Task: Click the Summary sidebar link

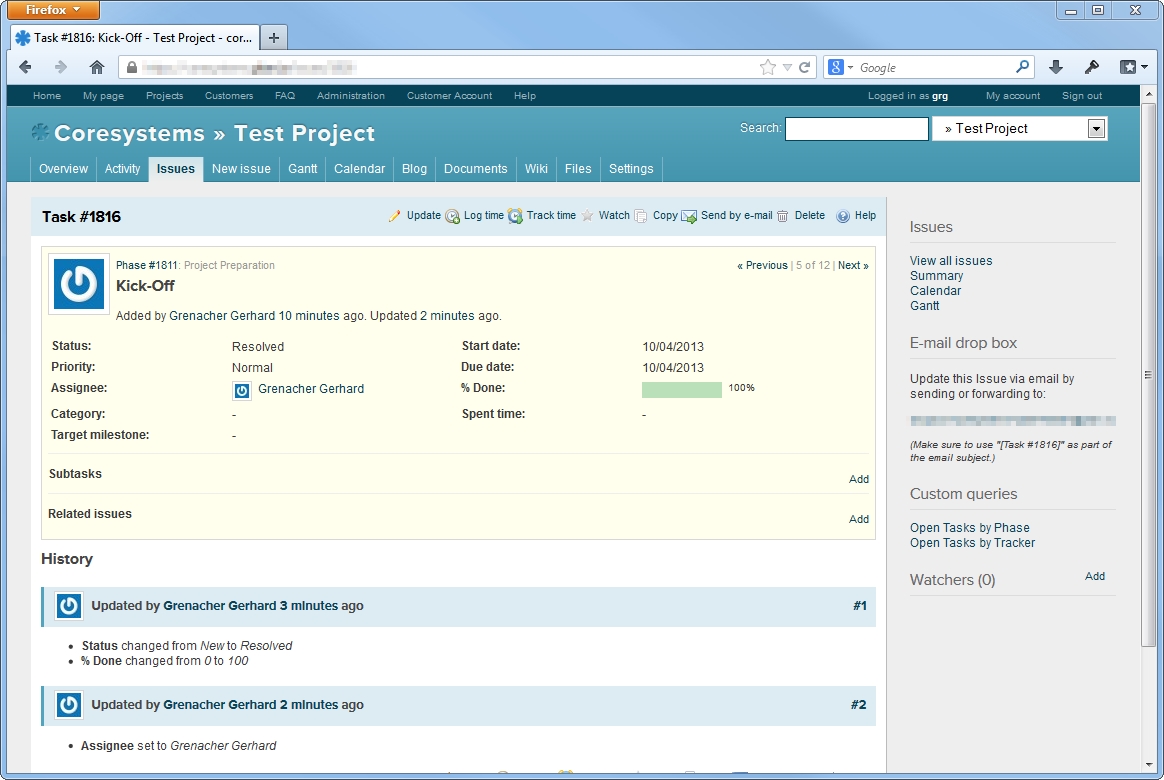Action: (x=937, y=276)
